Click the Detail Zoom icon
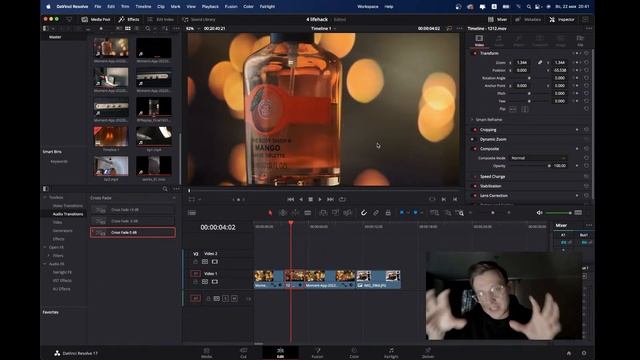The width and height of the screenshot is (640, 360). 447,213
